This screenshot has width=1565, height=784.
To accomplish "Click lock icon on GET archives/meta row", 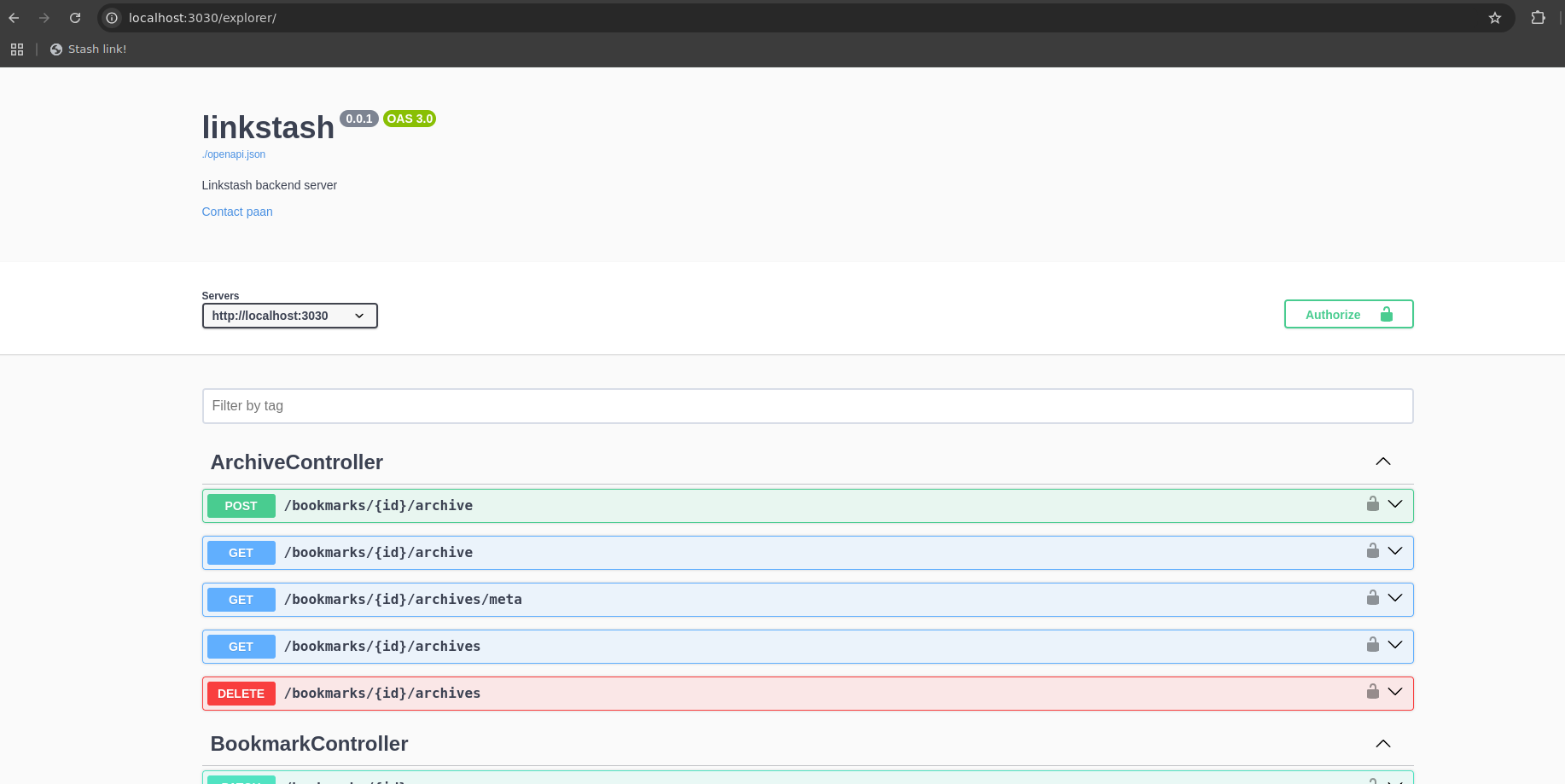I will tap(1372, 598).
